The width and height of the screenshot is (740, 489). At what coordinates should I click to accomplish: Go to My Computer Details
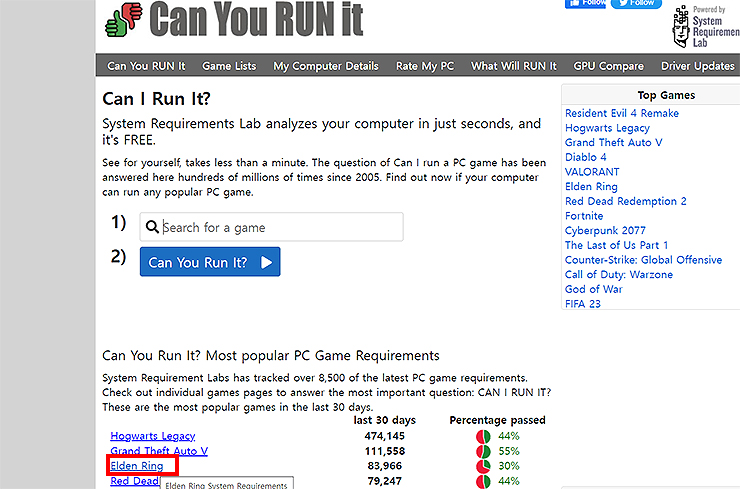326,66
